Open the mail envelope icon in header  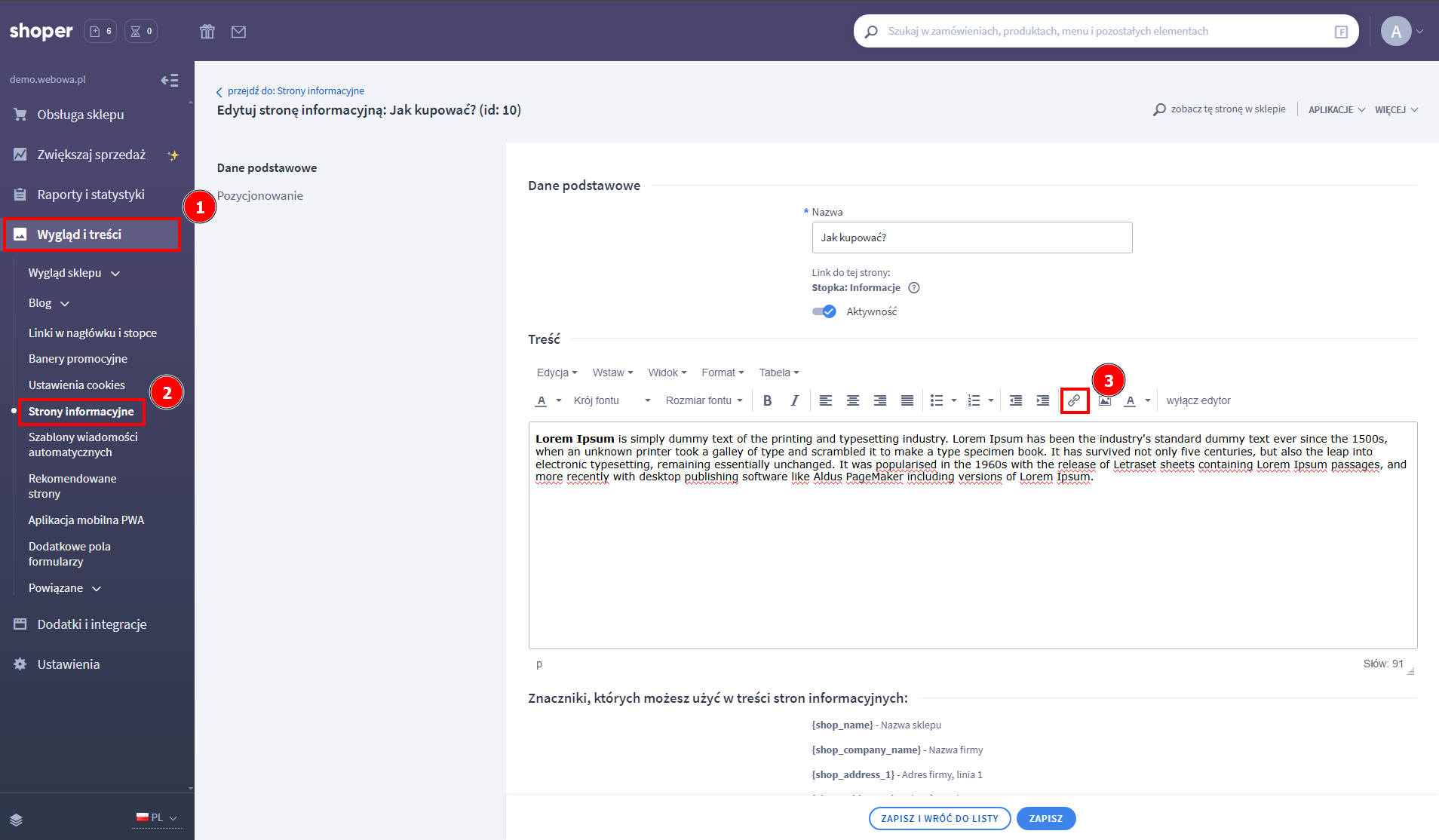click(238, 32)
